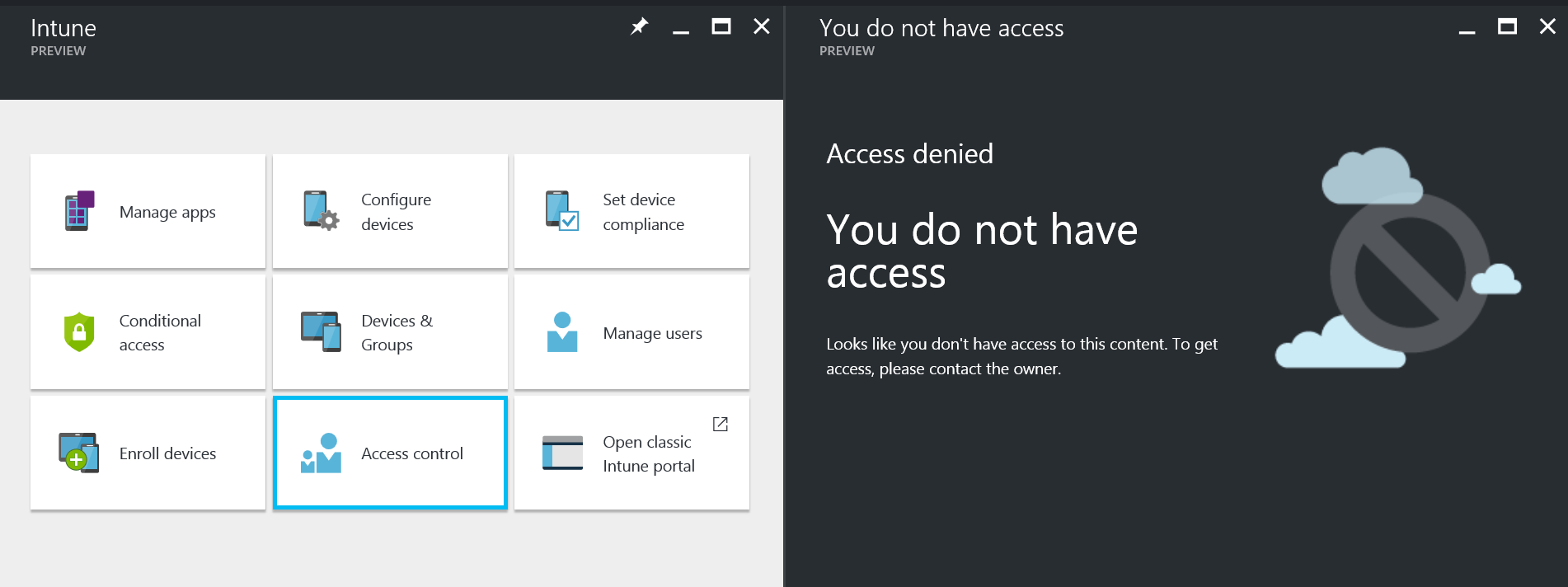Pin the Intune blade to dashboard

click(639, 27)
